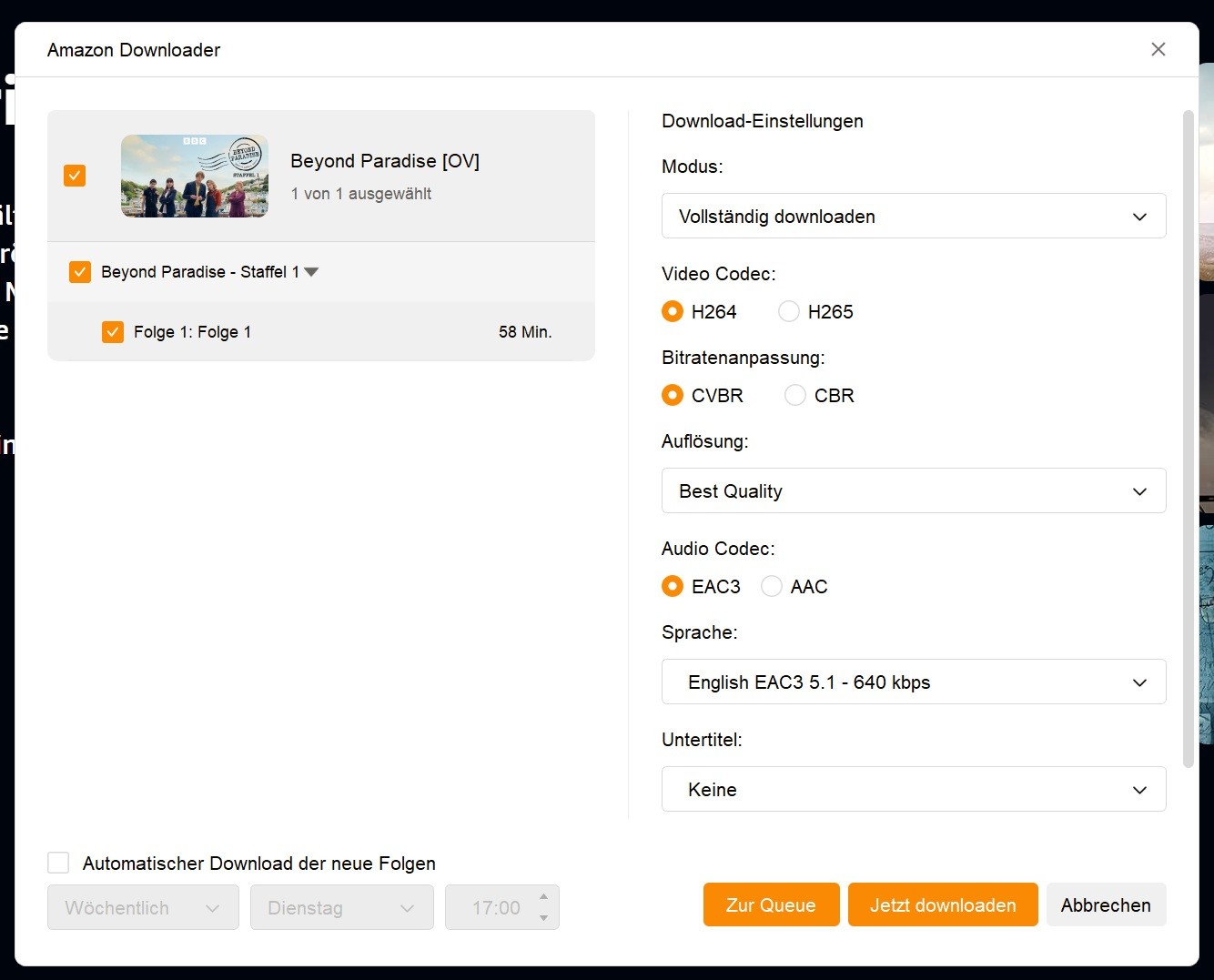
Task: Uncheck the Beyond Paradise [OV] checkbox
Action: pos(75,176)
